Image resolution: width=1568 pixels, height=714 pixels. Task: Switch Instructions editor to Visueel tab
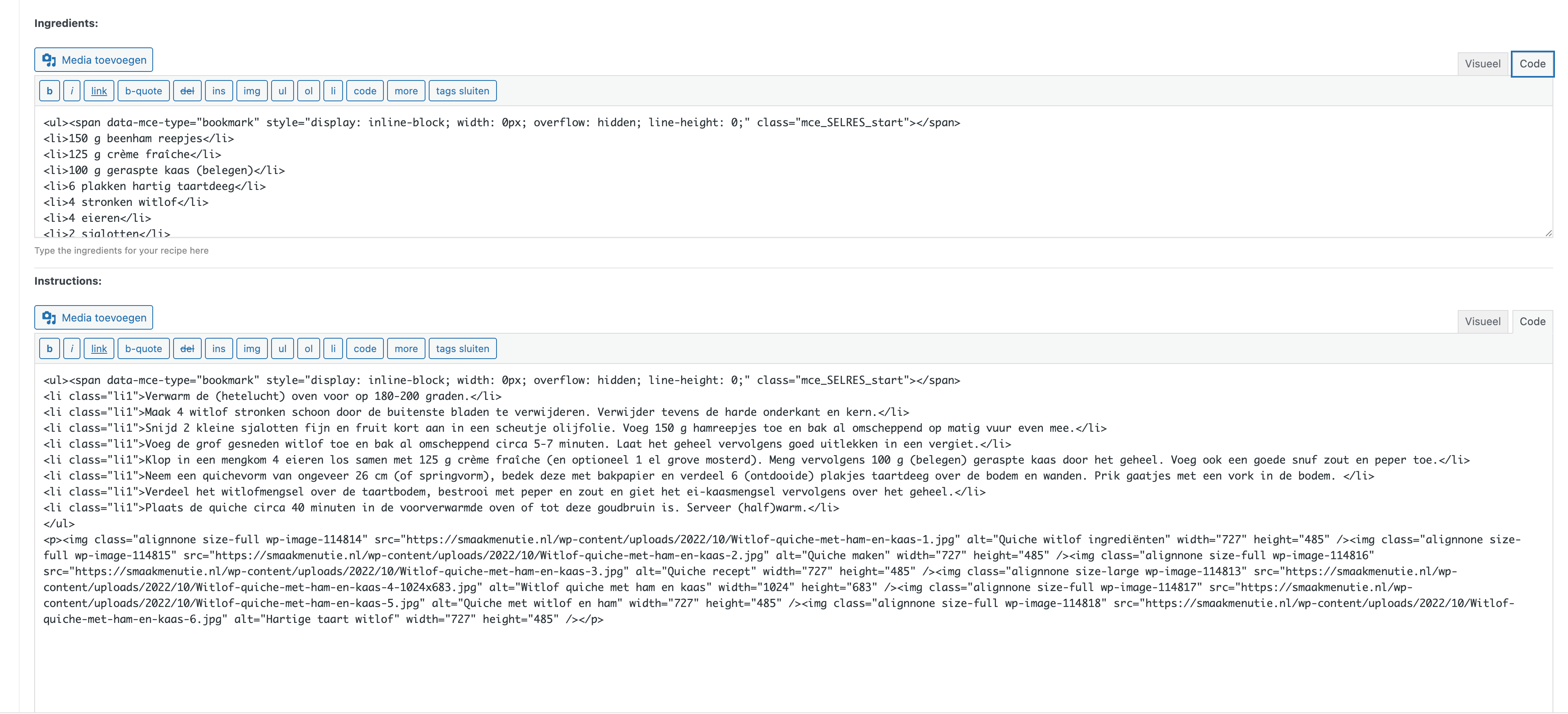(x=1482, y=321)
